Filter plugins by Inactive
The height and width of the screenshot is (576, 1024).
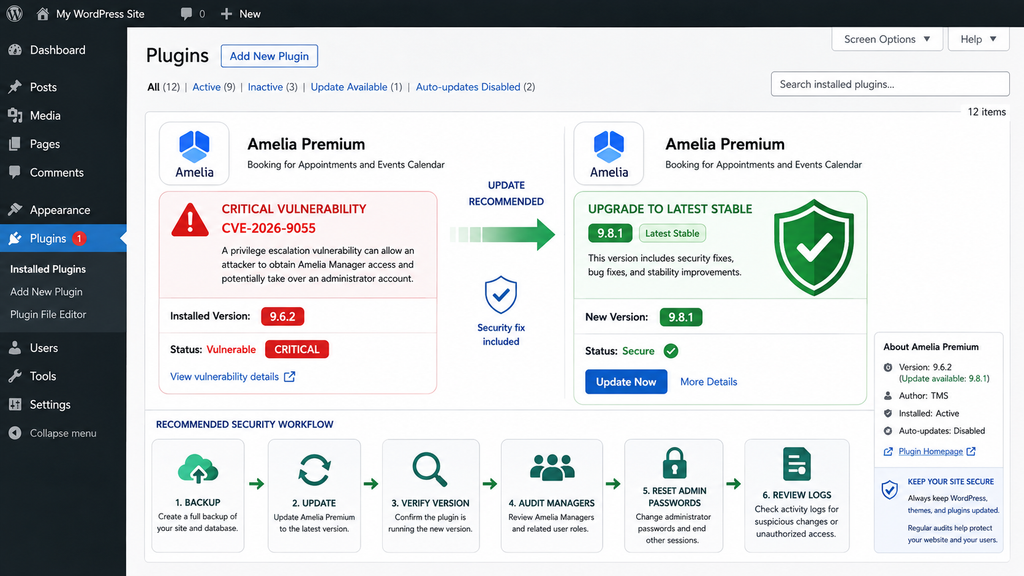[x=272, y=87]
